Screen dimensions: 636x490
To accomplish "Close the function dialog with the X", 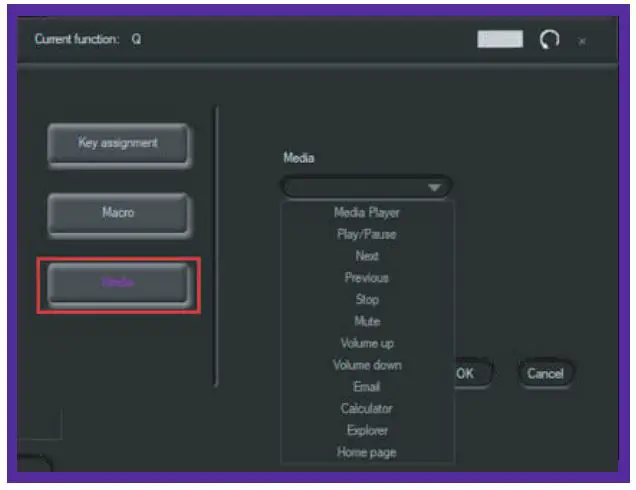I will pyautogui.click(x=582, y=41).
